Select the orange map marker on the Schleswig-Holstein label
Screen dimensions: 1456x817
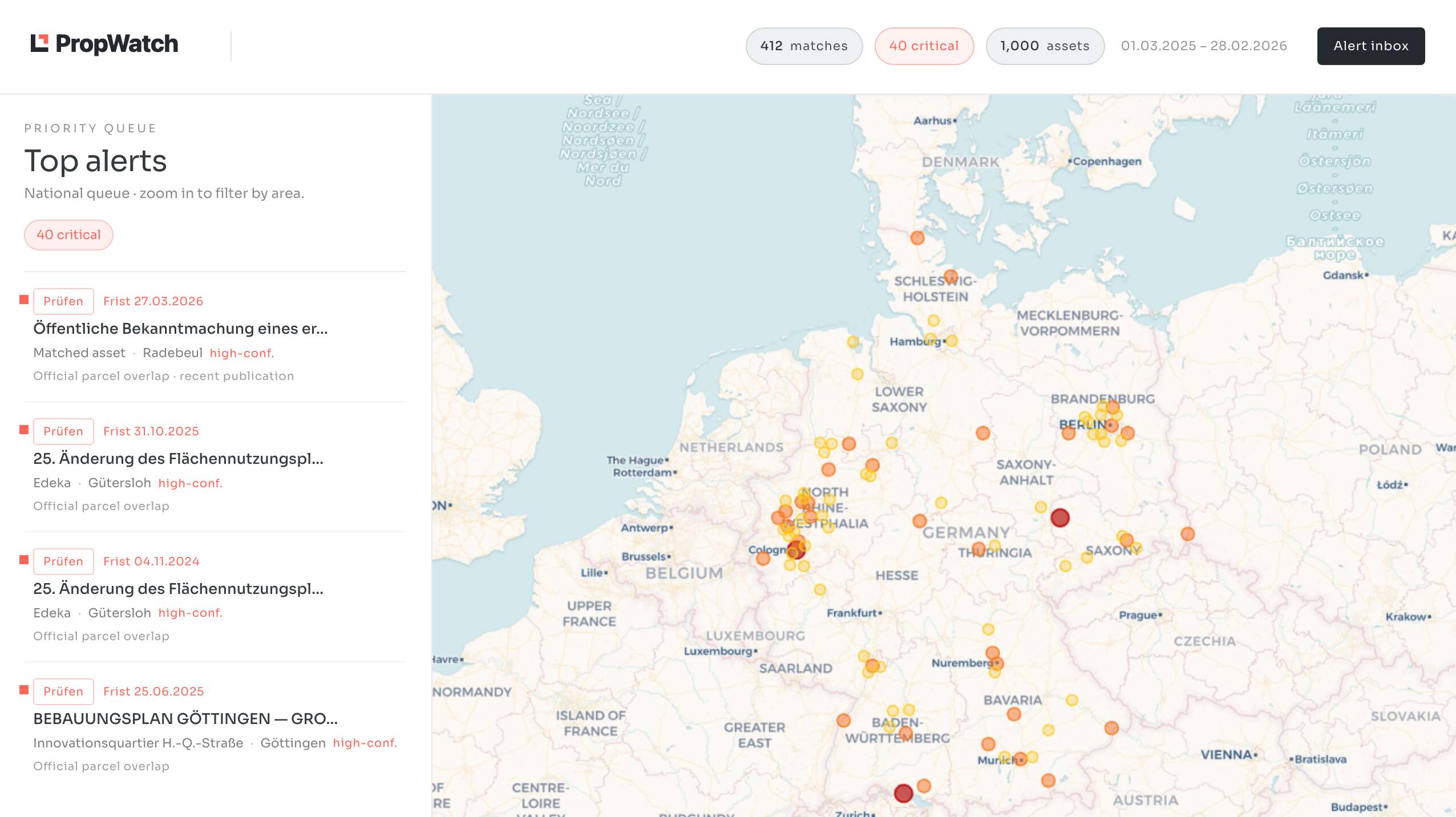pos(951,277)
